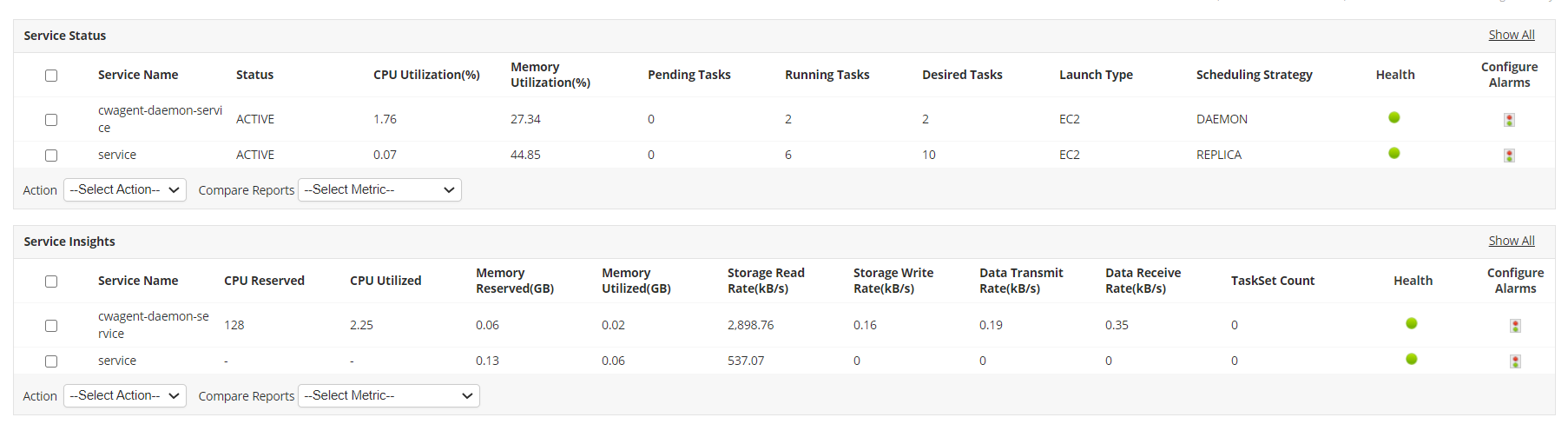Viewport: 1568px width, 424px height.
Task: Check the cwagent-daemon-service row in Service Status
Action: tap(51, 120)
